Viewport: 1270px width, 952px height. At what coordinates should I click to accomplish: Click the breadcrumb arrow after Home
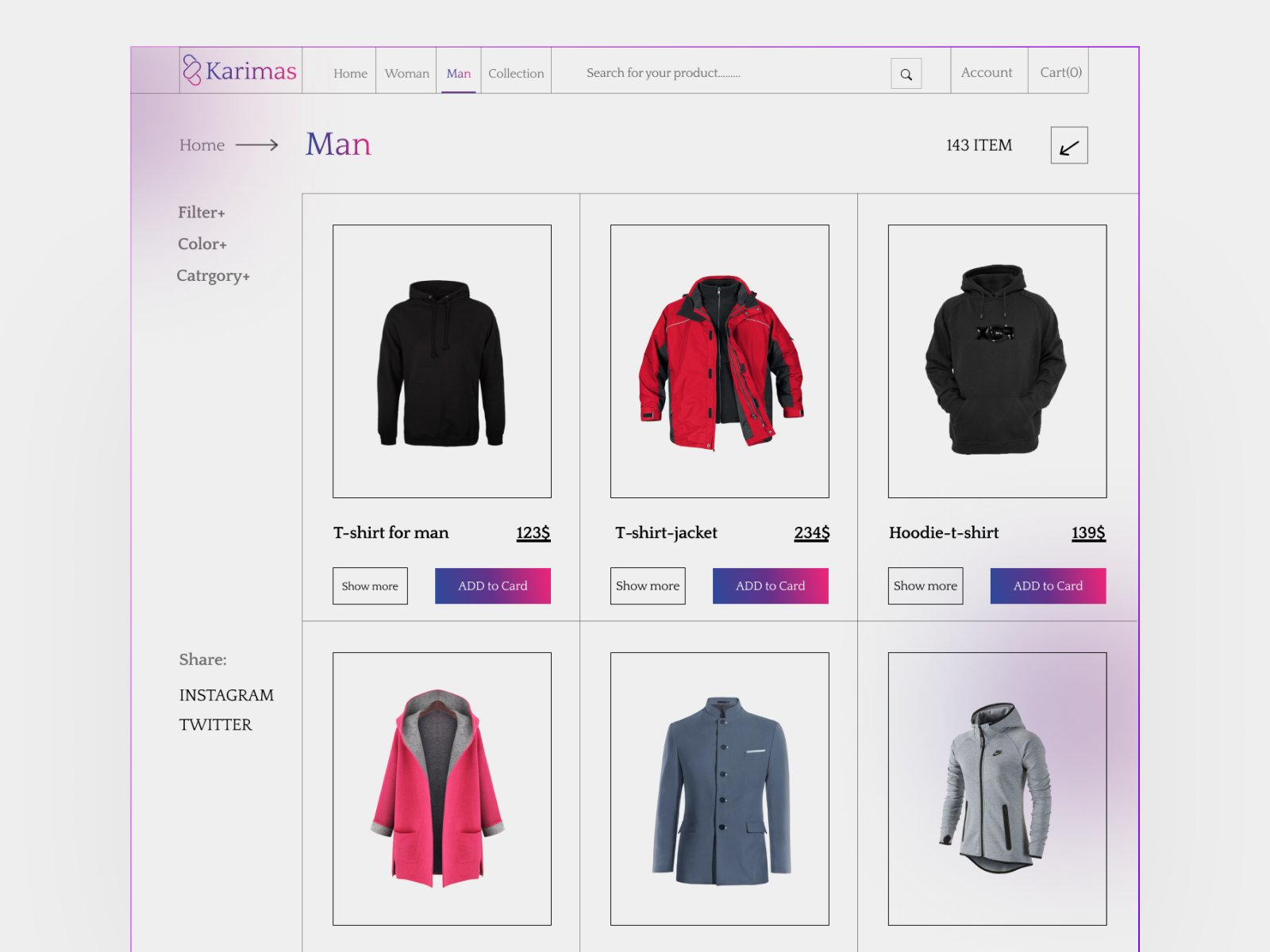point(256,145)
